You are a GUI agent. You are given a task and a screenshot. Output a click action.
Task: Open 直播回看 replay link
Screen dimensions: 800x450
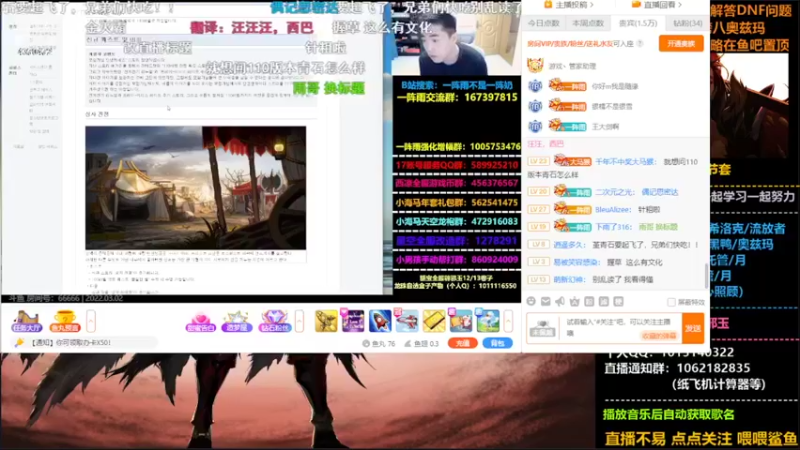click(x=657, y=5)
